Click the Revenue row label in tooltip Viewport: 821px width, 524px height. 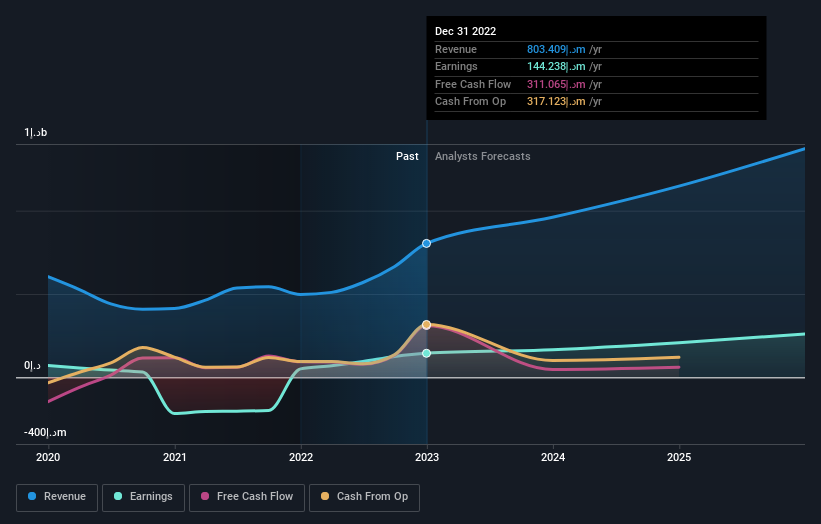(x=456, y=49)
